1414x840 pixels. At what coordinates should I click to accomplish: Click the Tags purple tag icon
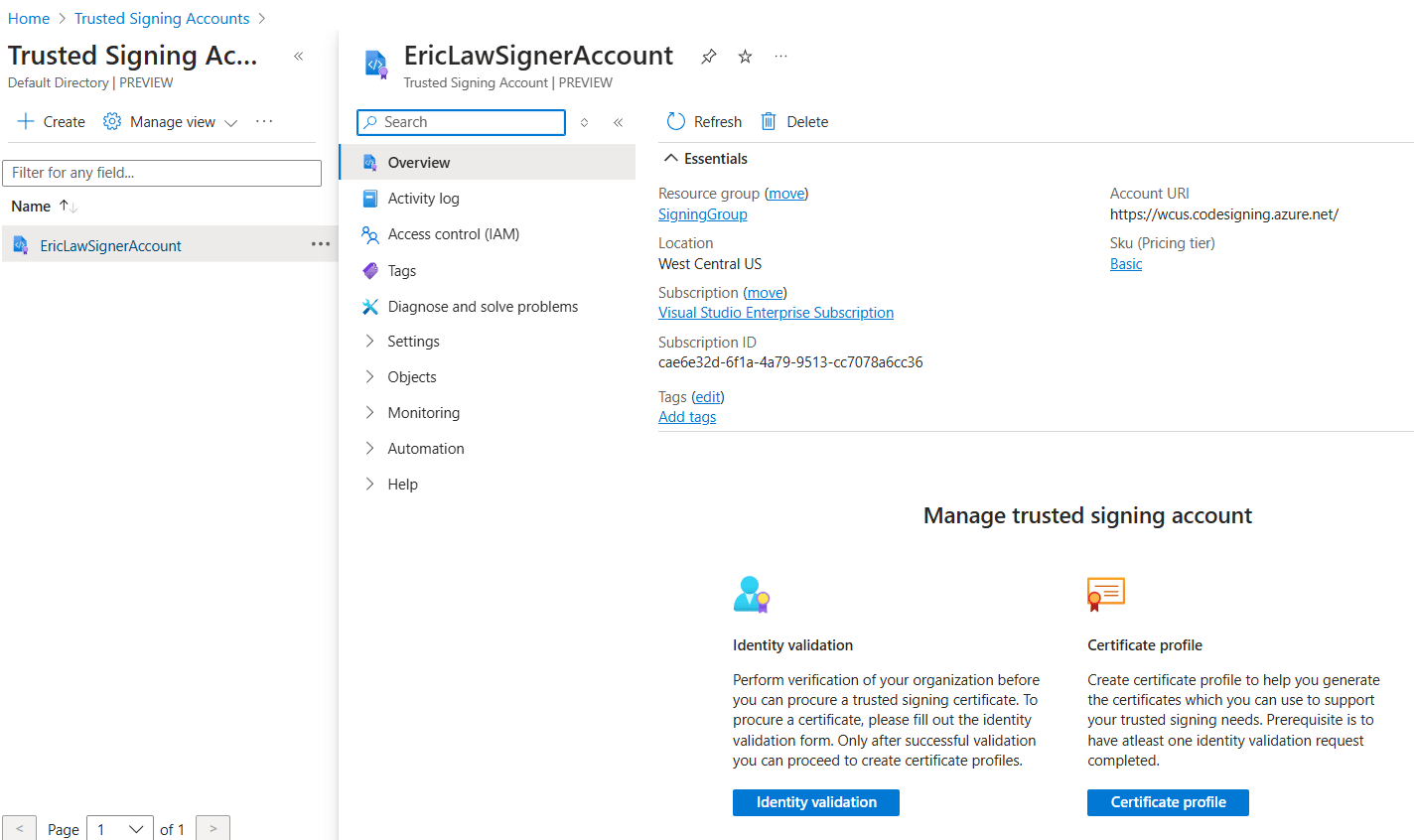369,270
